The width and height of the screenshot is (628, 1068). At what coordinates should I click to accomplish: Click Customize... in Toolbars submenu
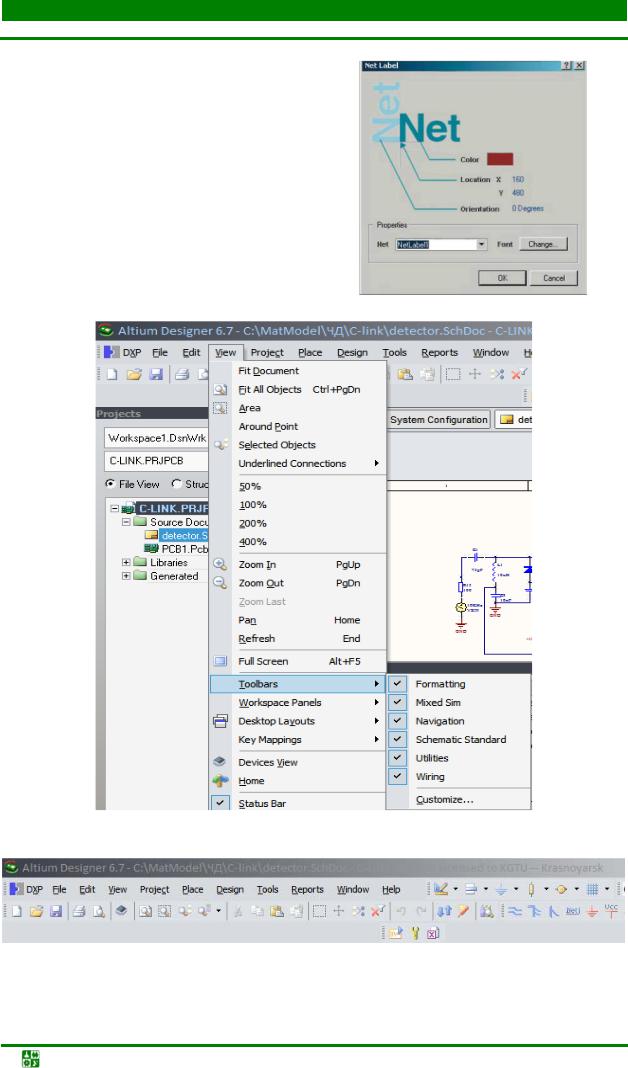click(x=444, y=800)
